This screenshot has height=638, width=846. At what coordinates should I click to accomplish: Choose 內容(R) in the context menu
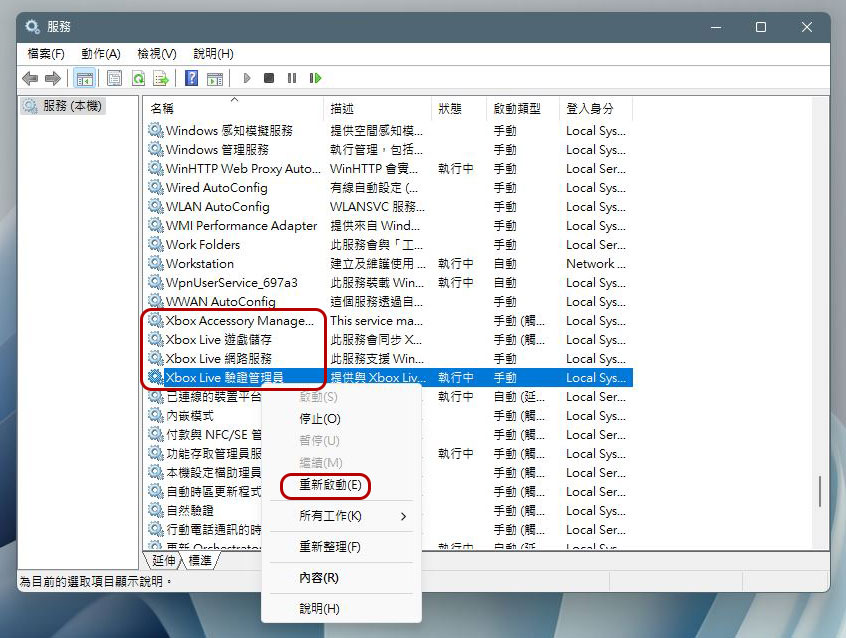[x=319, y=578]
